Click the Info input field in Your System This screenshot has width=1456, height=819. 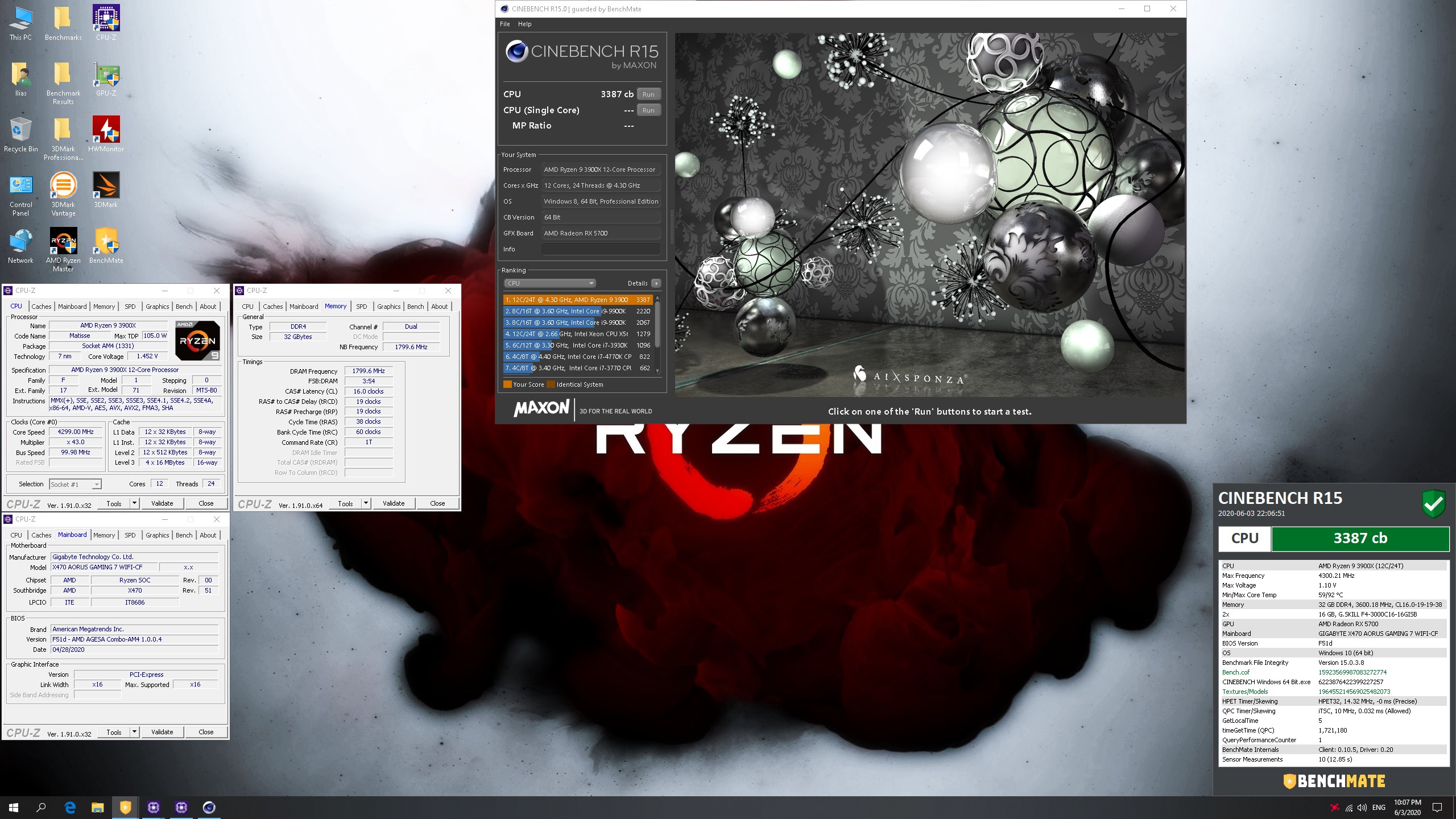click(x=601, y=249)
